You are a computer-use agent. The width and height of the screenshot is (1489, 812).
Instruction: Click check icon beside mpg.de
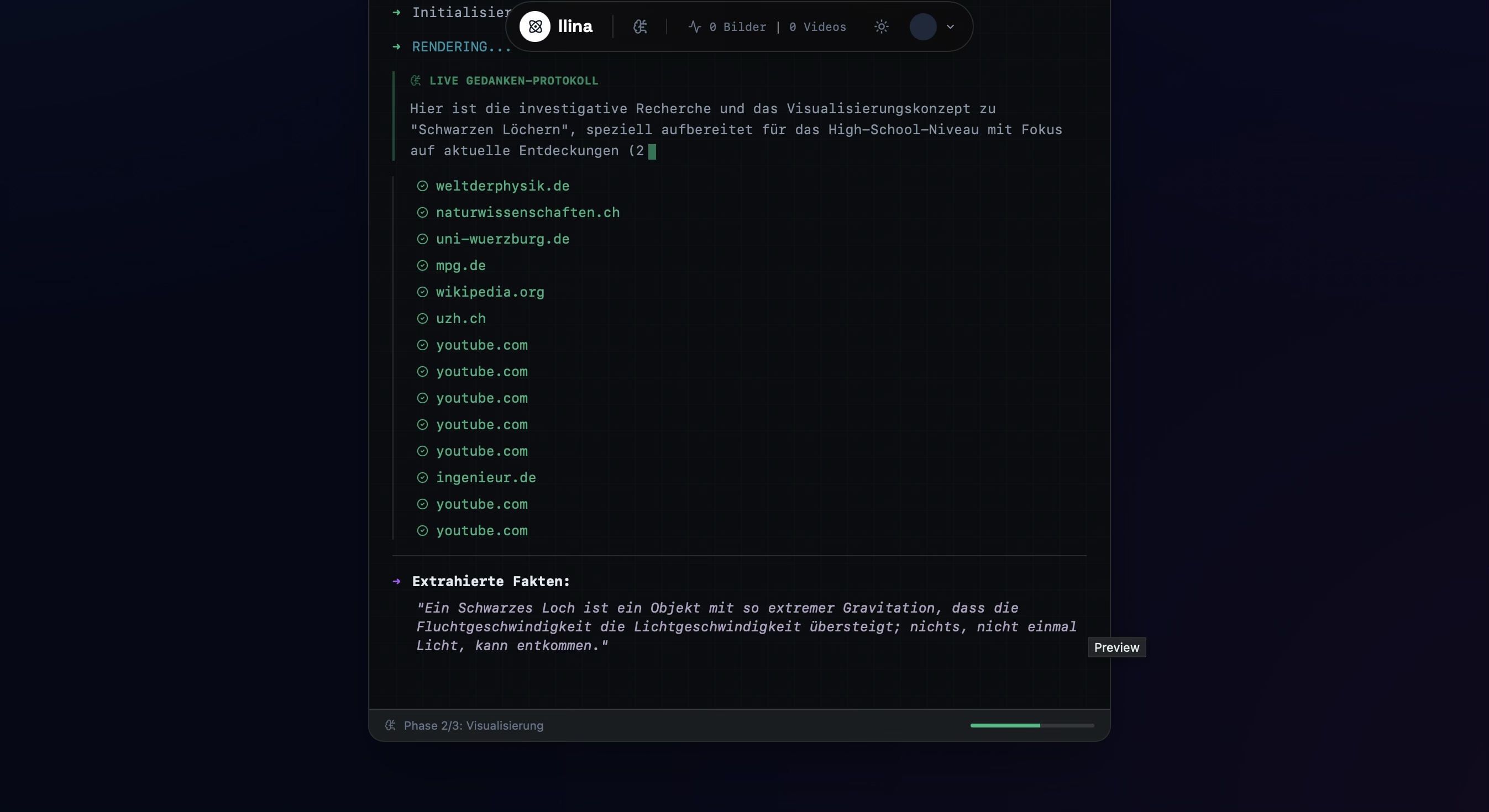coord(422,266)
